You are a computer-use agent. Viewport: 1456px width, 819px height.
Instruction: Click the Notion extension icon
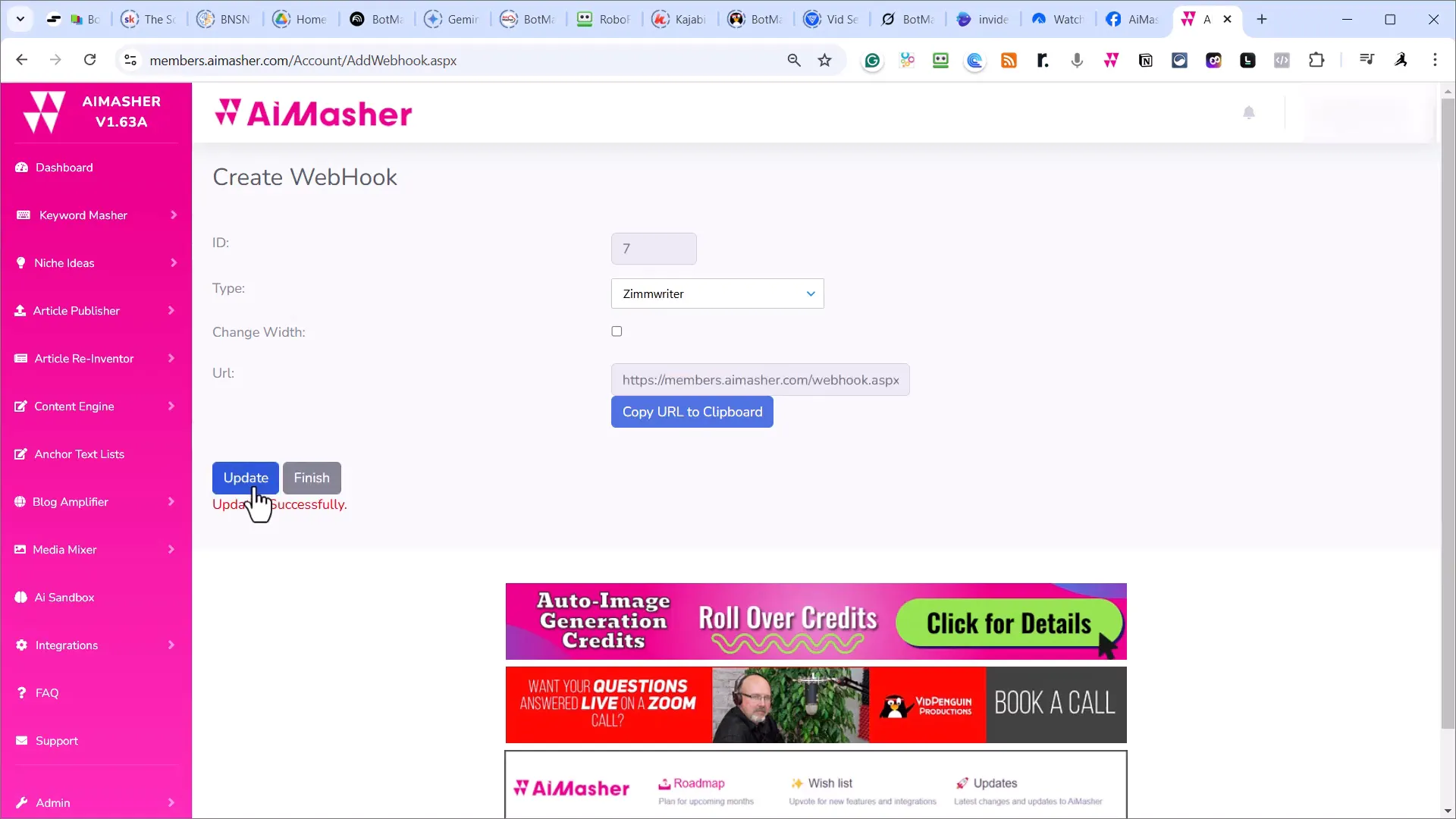pyautogui.click(x=1146, y=61)
